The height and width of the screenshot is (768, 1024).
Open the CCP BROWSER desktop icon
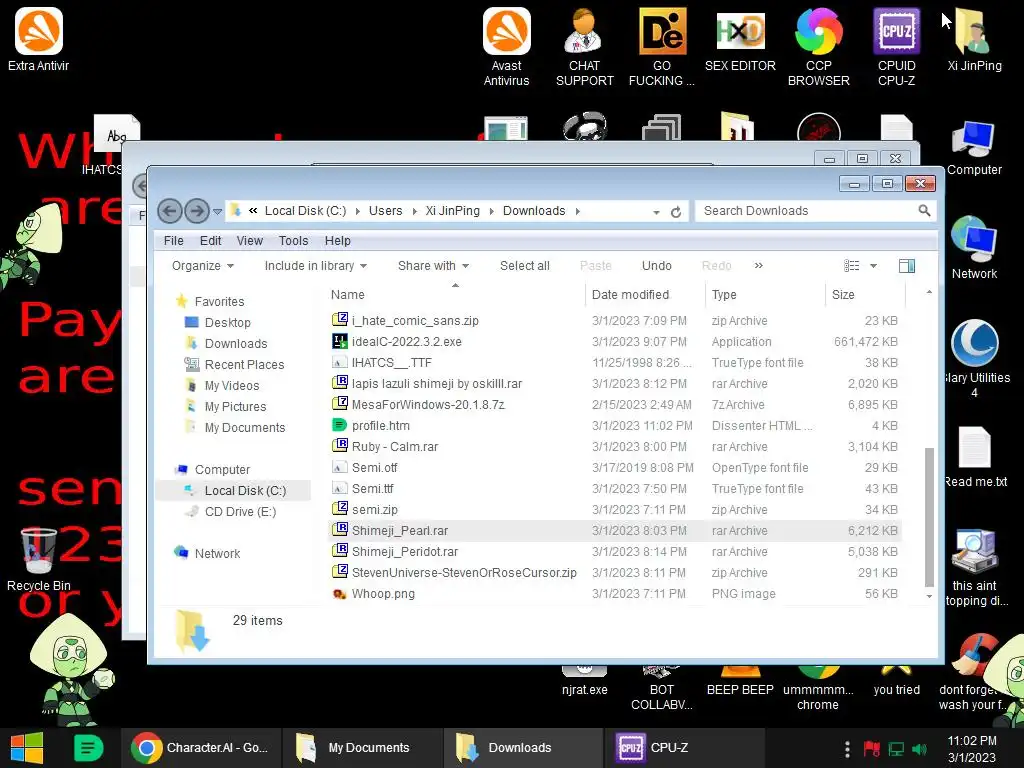[x=818, y=47]
